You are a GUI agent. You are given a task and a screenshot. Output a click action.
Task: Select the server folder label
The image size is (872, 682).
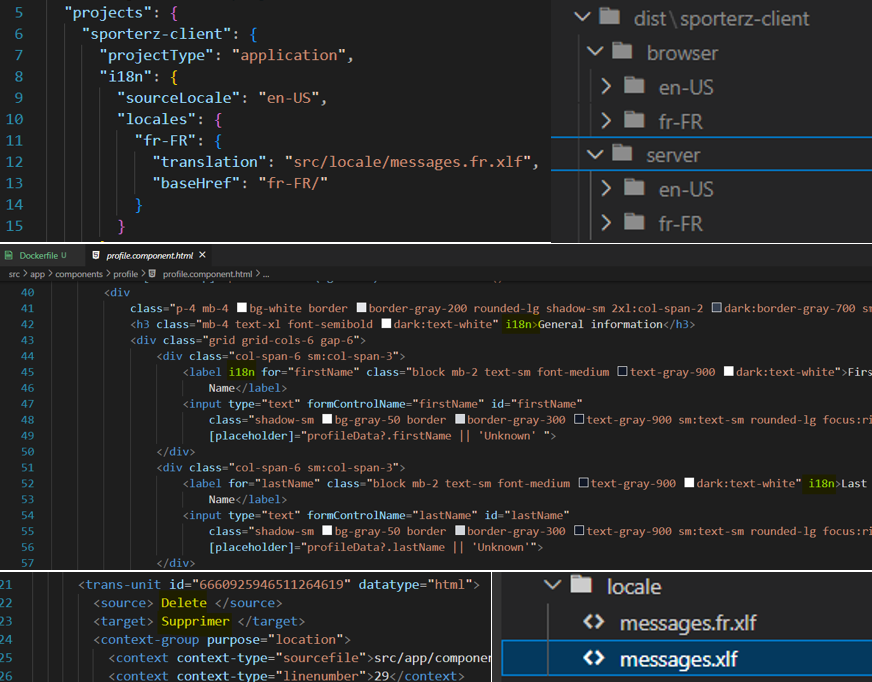673,155
